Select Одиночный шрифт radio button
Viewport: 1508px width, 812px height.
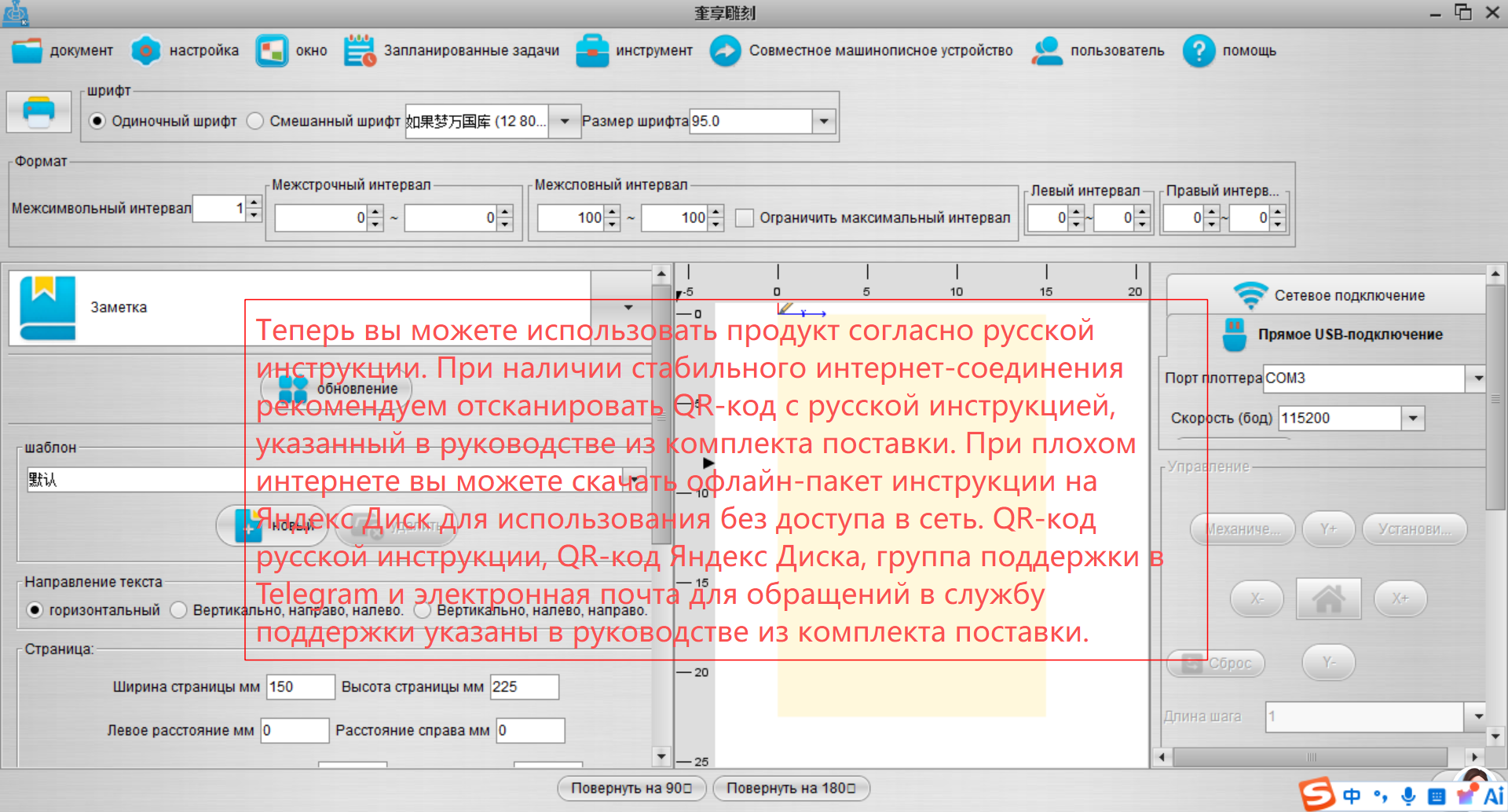coord(97,121)
